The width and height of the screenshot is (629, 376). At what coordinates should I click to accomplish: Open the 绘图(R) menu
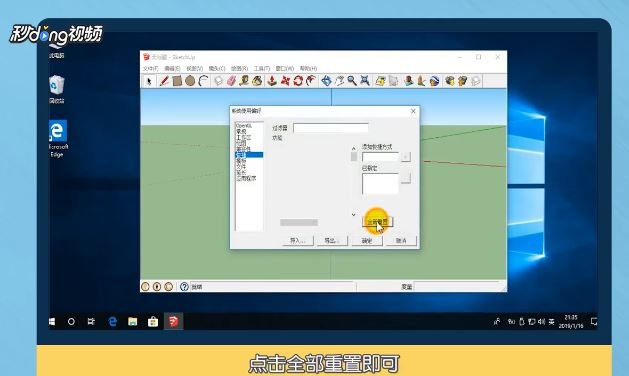(x=239, y=69)
